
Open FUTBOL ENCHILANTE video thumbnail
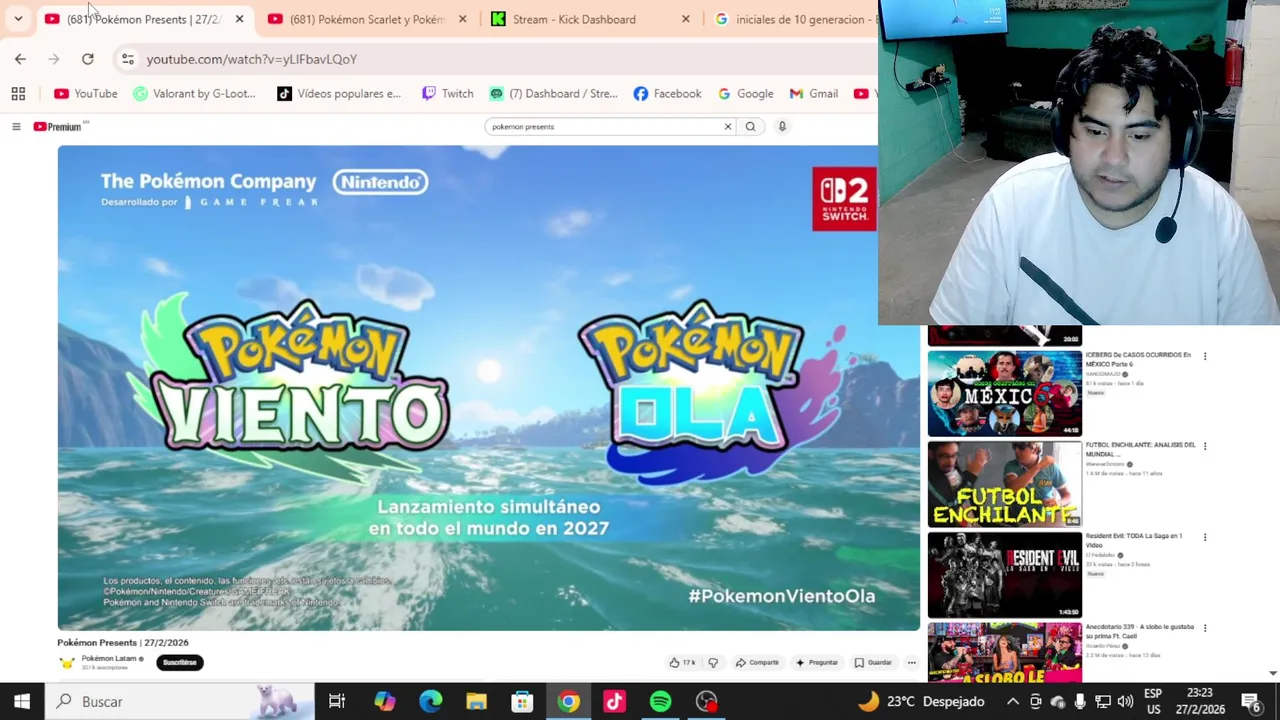1004,484
